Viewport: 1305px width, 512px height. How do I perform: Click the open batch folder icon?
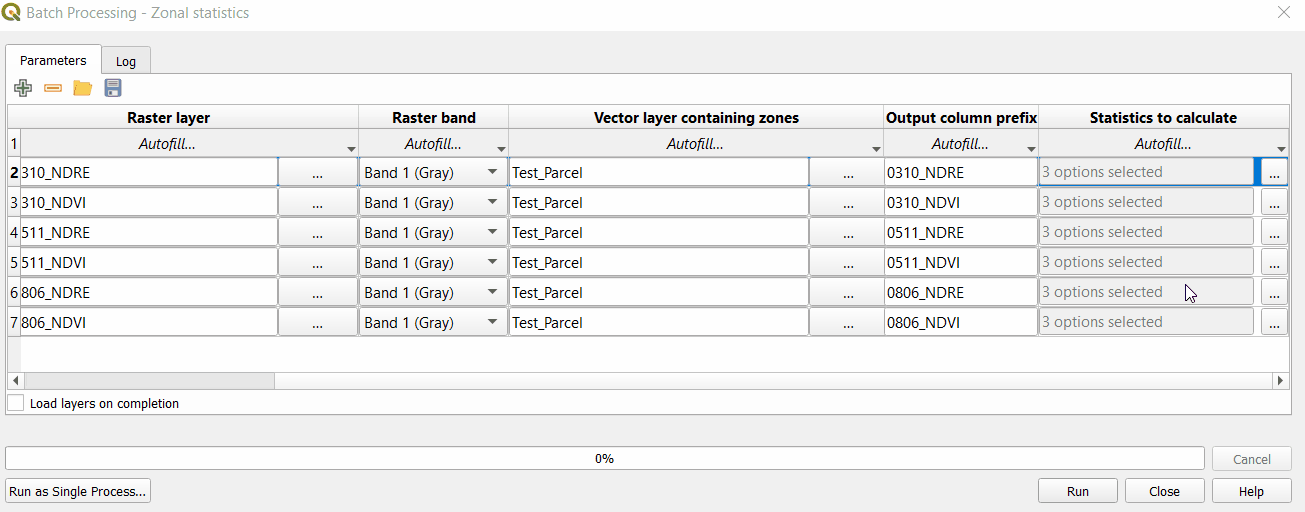point(83,88)
